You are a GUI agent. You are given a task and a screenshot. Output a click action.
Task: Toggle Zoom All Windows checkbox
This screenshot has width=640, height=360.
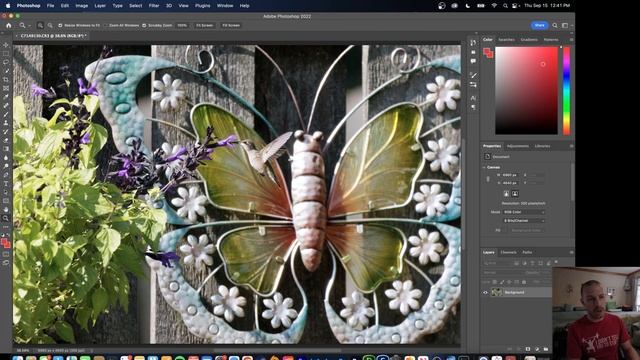(105, 25)
